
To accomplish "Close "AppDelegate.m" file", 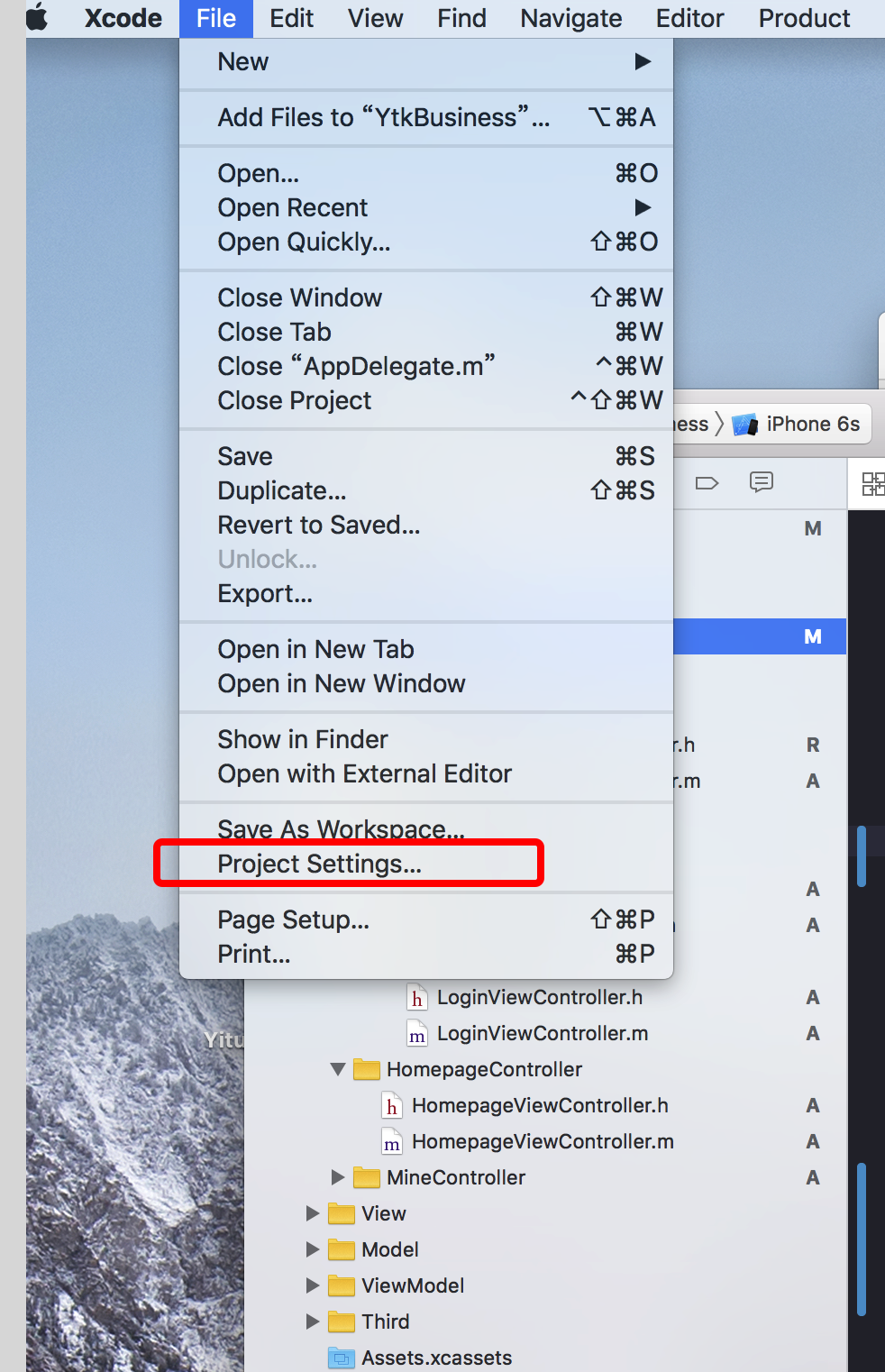I will pos(426,366).
